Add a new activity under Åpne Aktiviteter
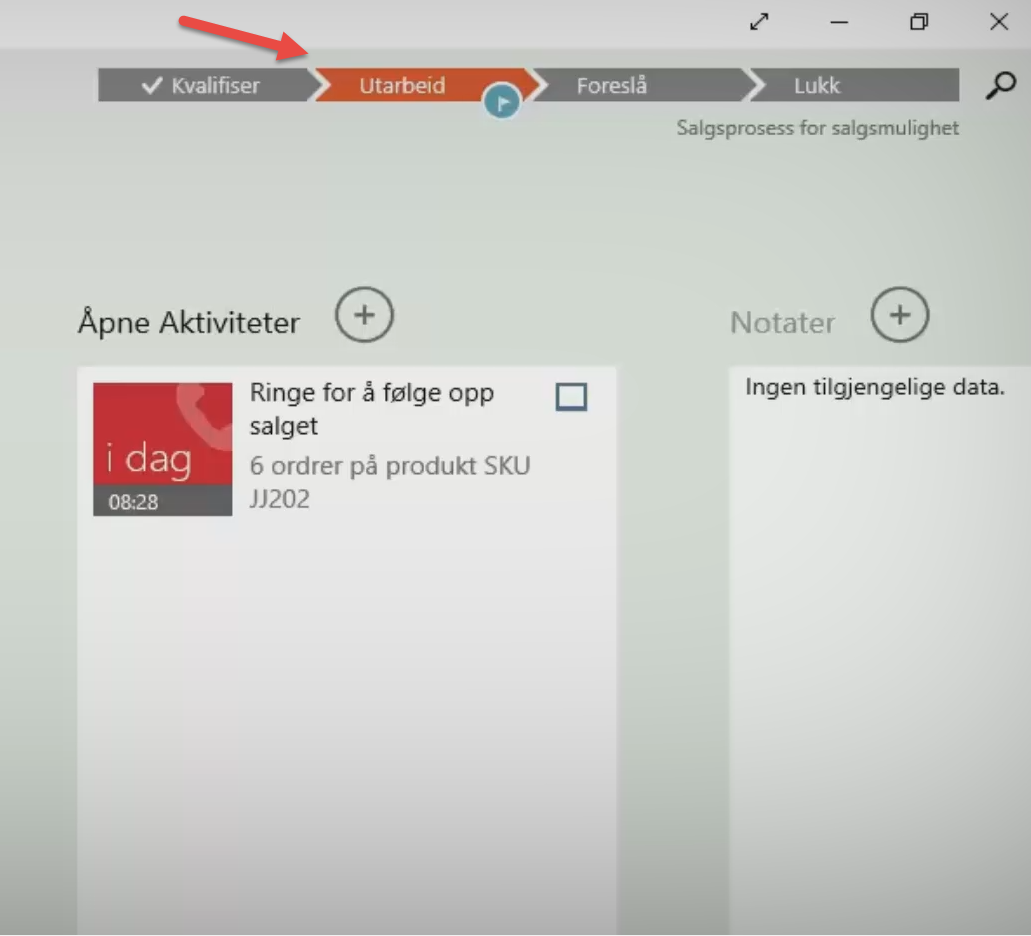The width and height of the screenshot is (1031, 936). point(364,315)
